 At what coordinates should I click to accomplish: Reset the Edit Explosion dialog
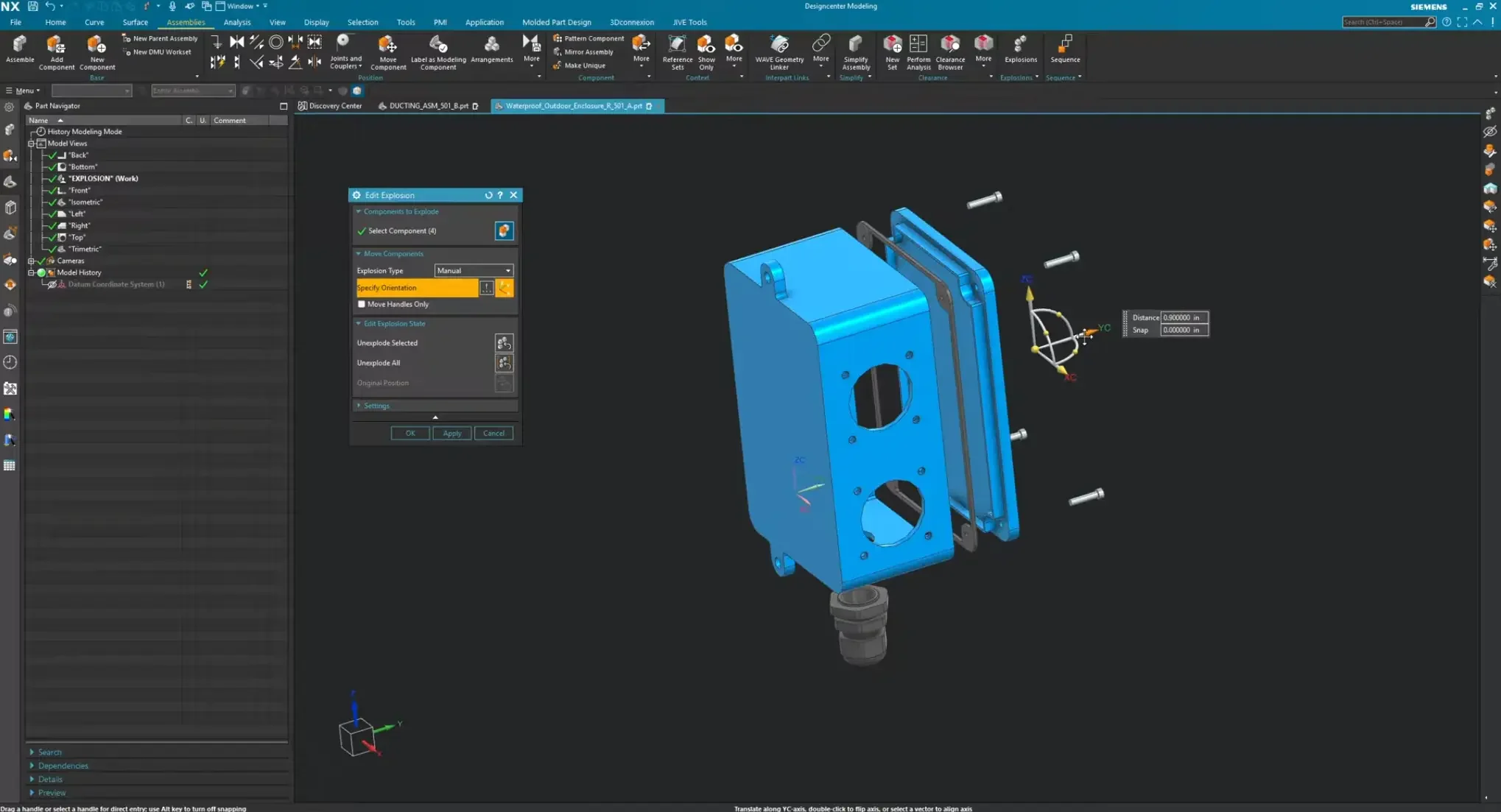tap(488, 195)
